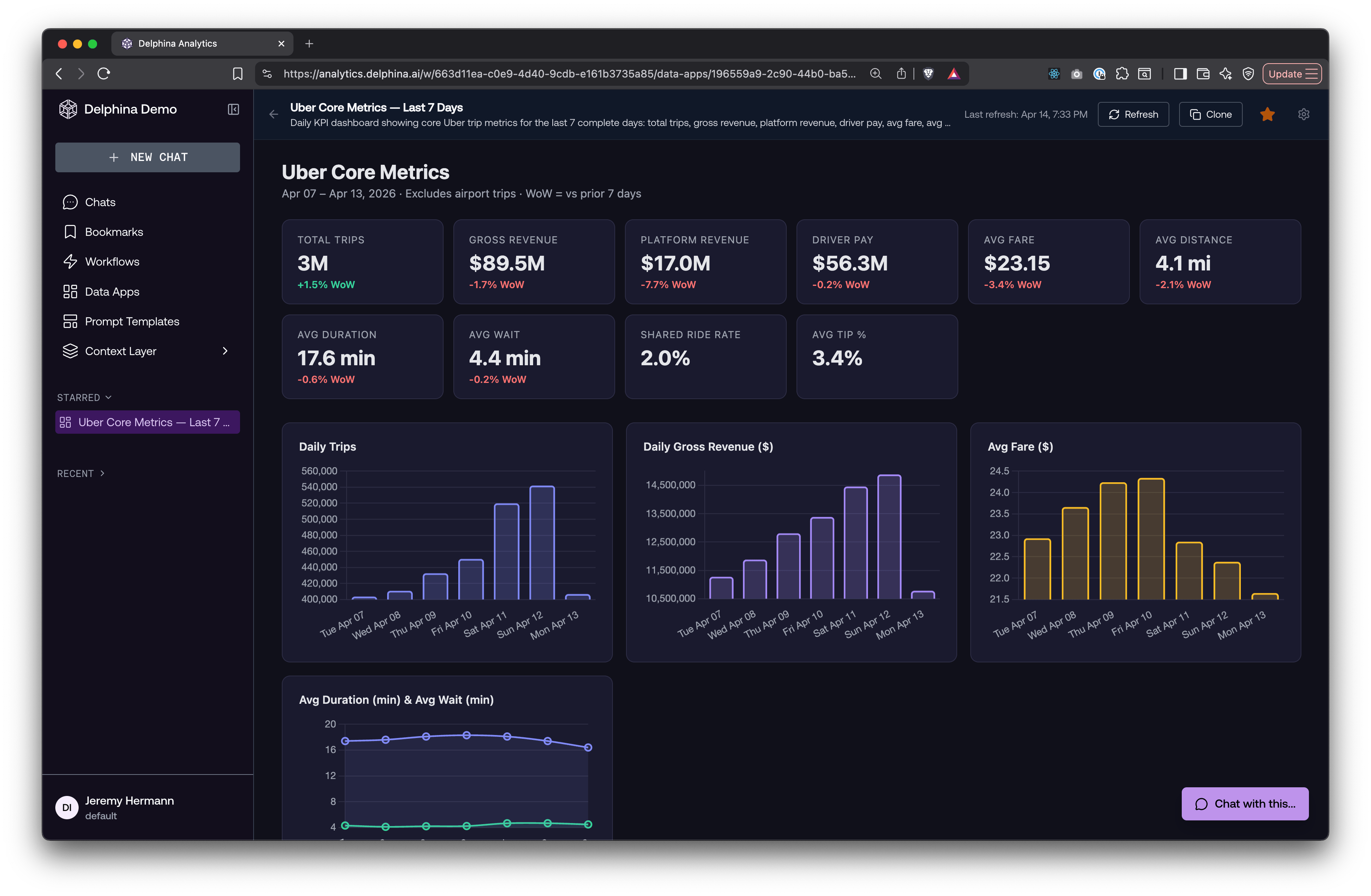Click the AVG WAIT 4.4 min card
Viewport: 1371px width, 896px height.
pos(534,357)
